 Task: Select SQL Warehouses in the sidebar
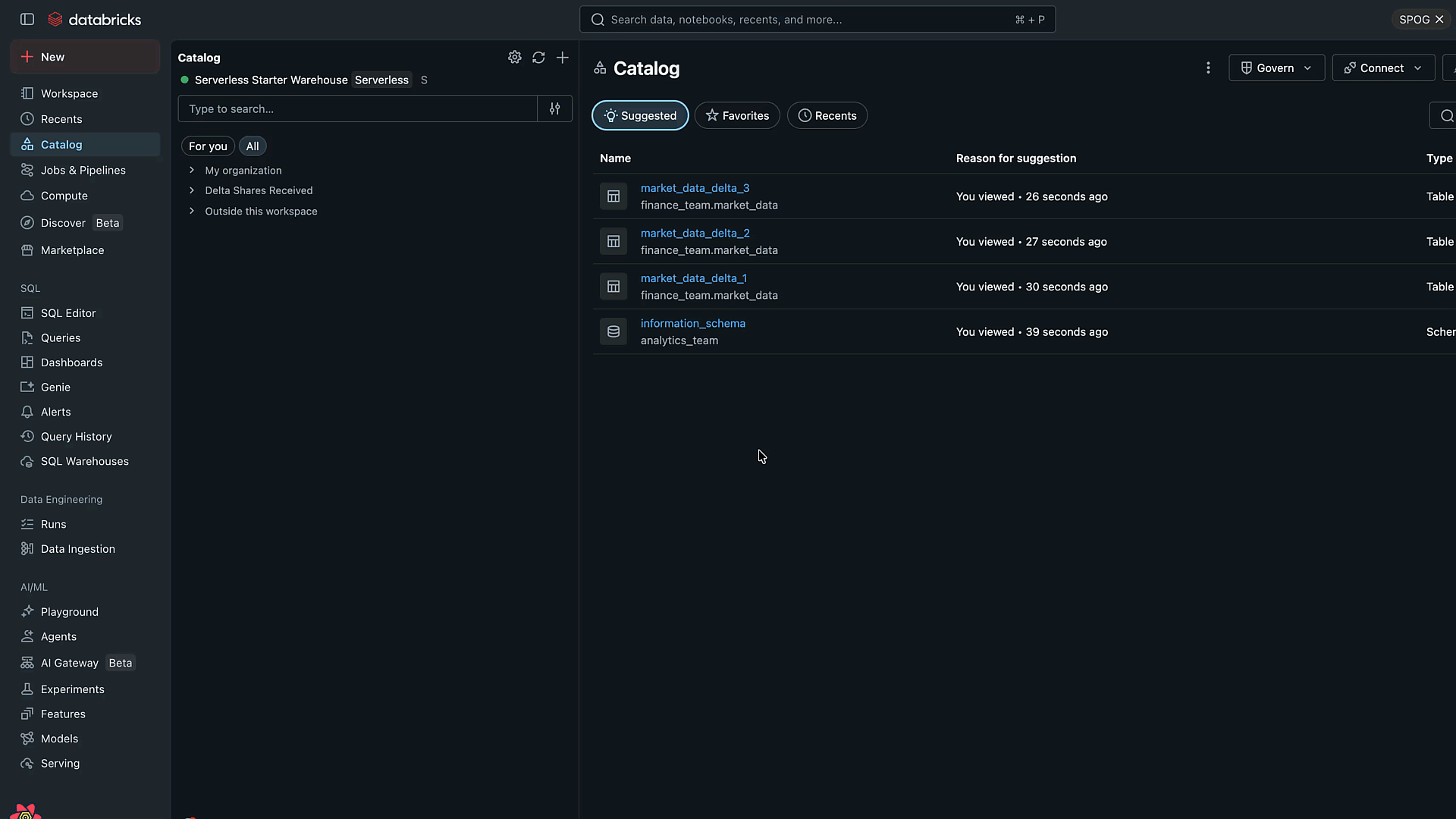(83, 461)
